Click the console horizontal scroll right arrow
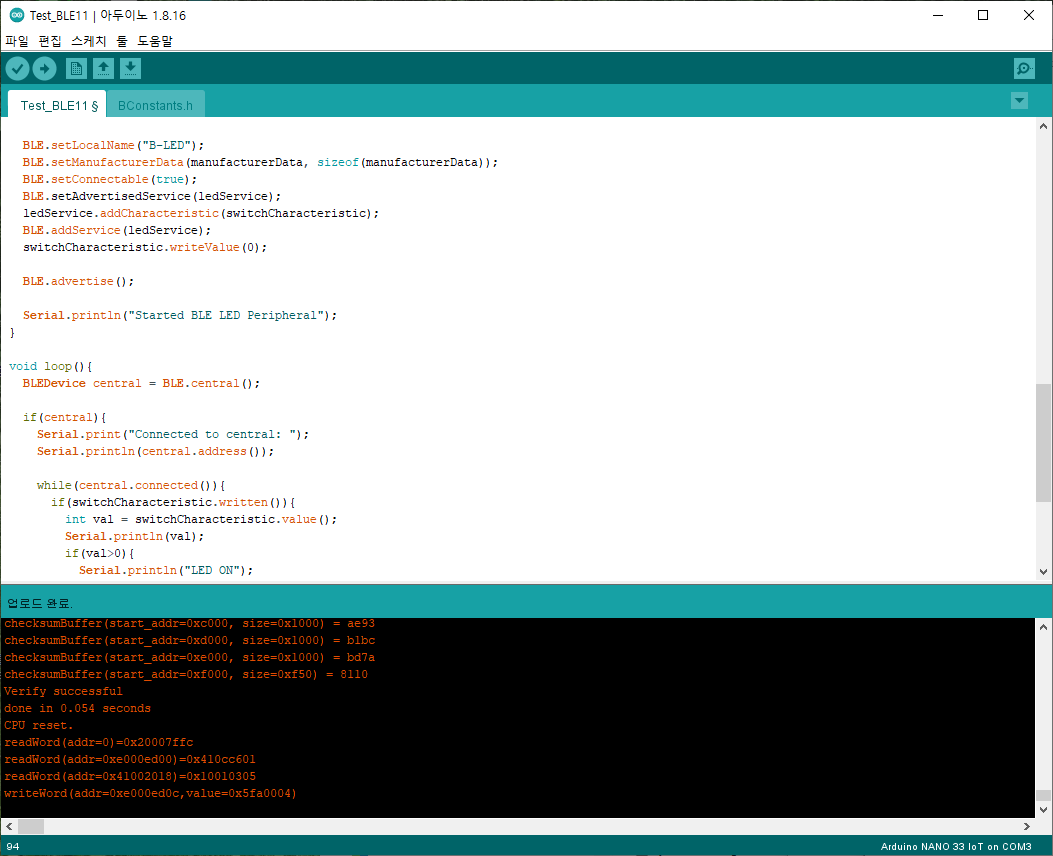 click(1027, 826)
